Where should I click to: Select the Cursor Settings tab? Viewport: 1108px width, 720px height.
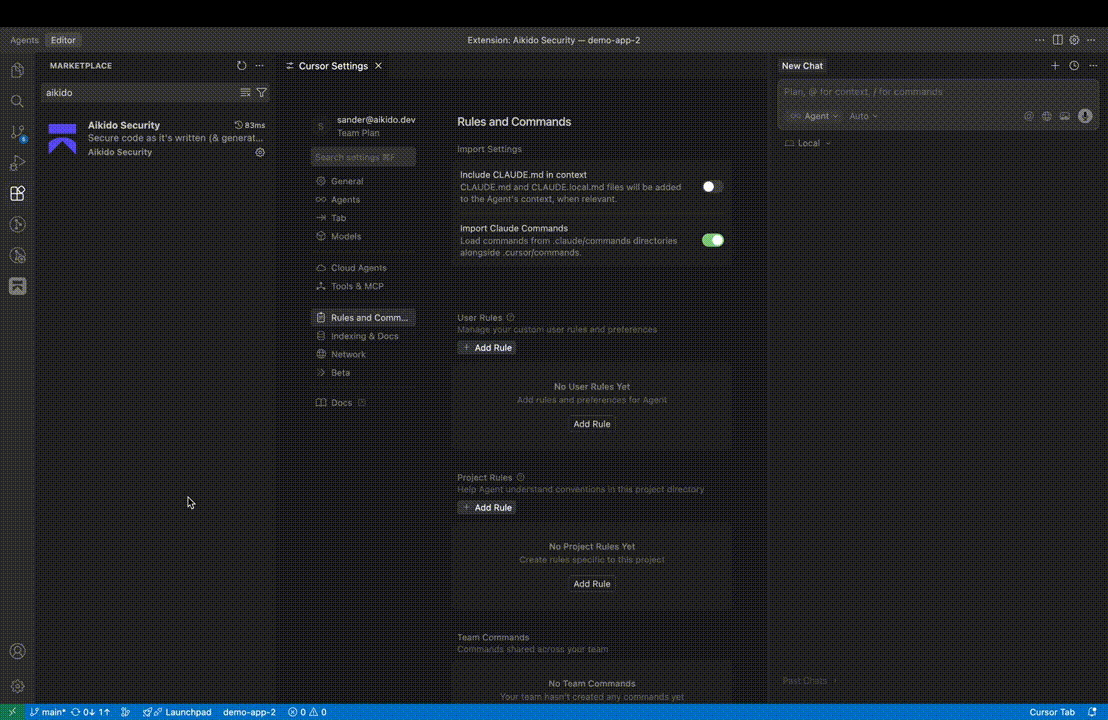click(333, 66)
